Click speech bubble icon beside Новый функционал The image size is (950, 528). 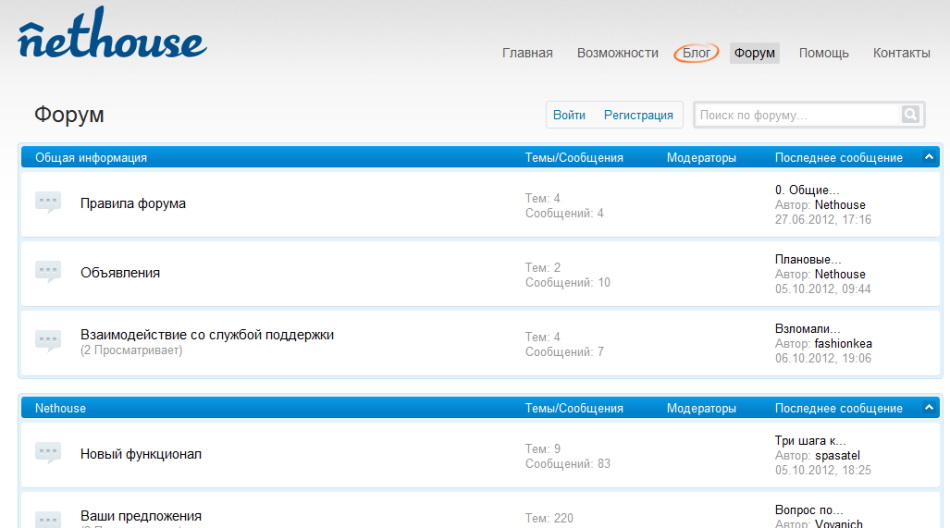(48, 453)
